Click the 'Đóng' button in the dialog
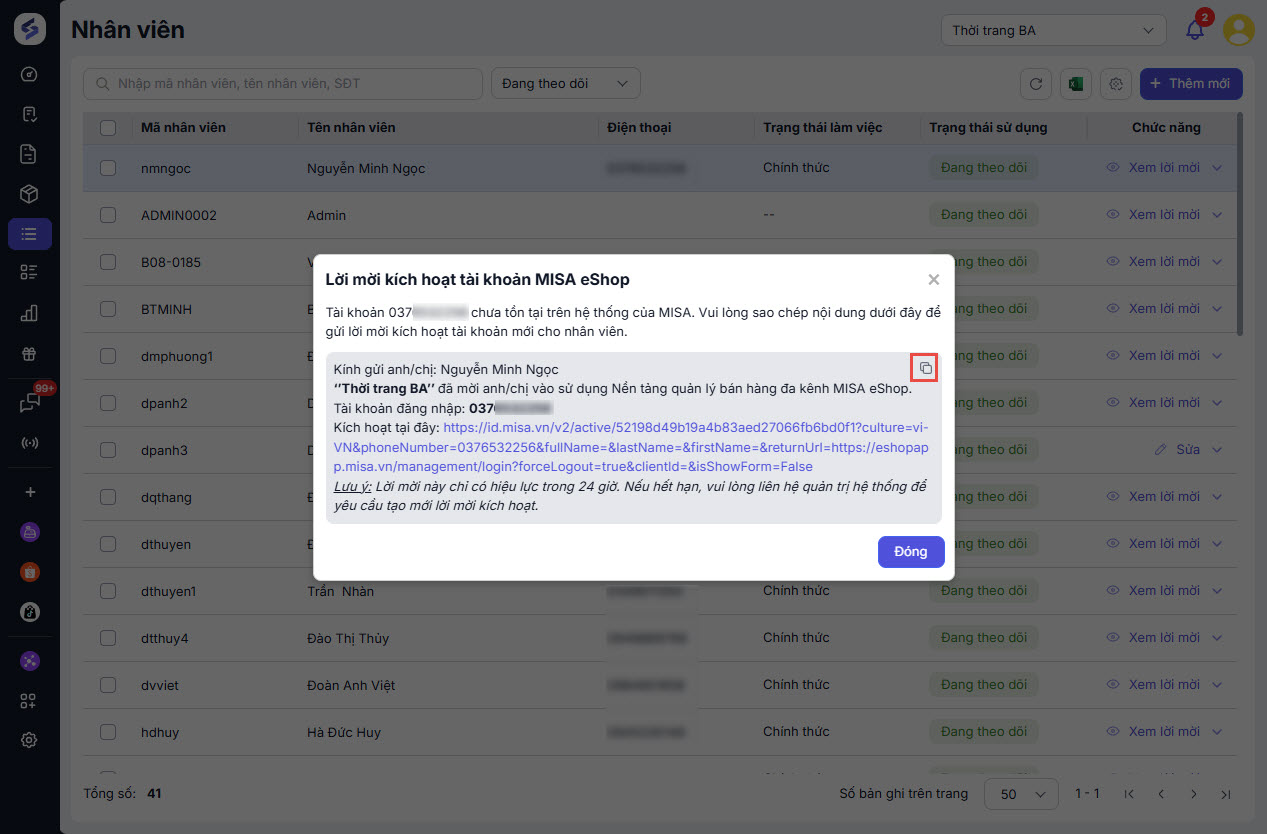 point(910,551)
